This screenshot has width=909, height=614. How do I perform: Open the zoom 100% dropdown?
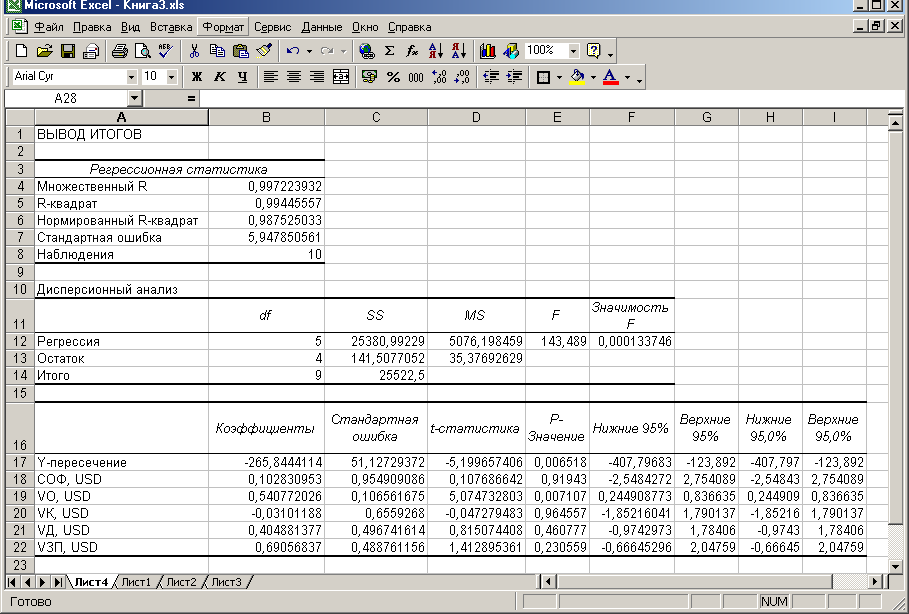(573, 50)
